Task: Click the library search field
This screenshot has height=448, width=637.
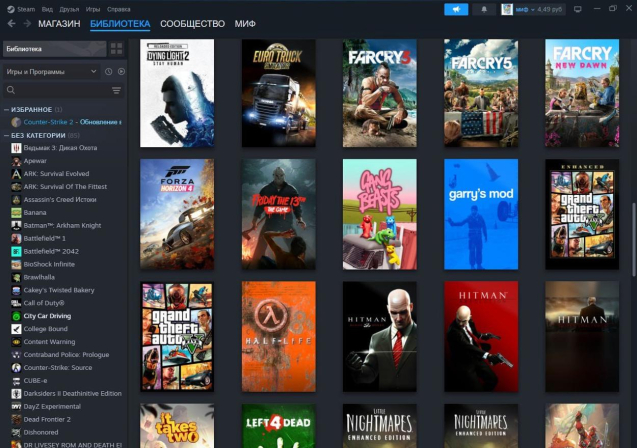Action: 55,91
